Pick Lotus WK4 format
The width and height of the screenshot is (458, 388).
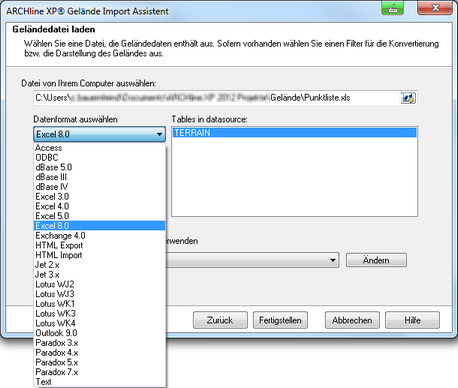click(x=100, y=323)
